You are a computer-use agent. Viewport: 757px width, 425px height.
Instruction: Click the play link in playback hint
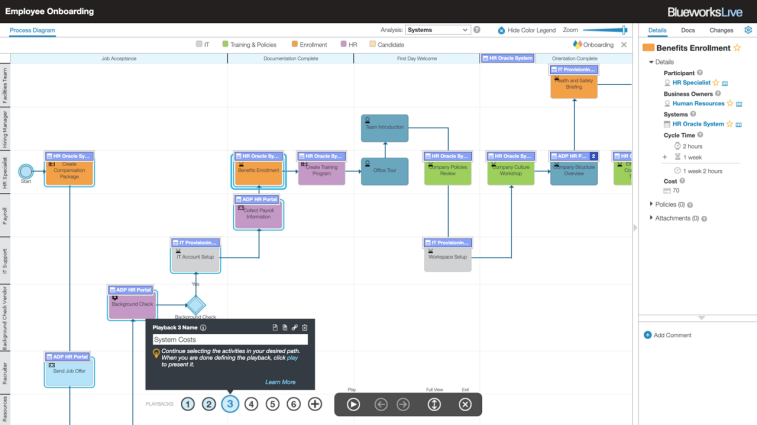[292, 358]
